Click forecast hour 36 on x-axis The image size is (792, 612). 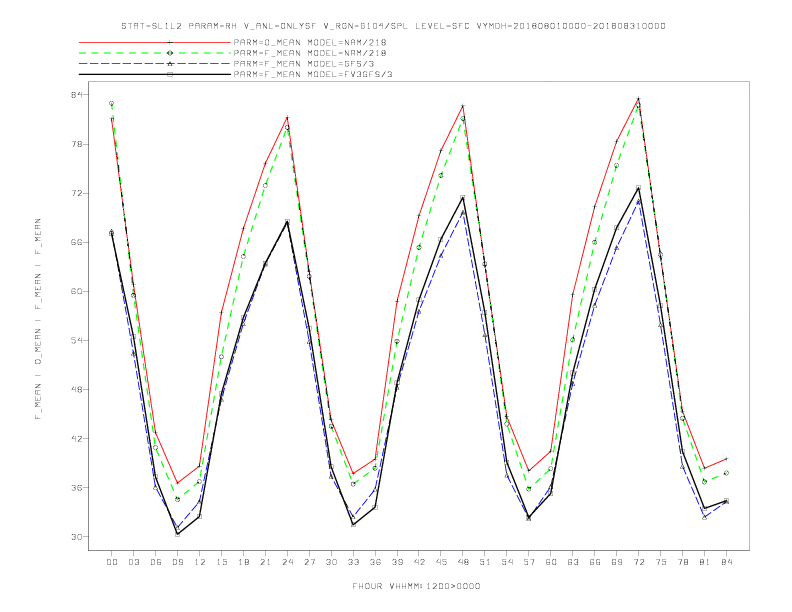[x=375, y=562]
